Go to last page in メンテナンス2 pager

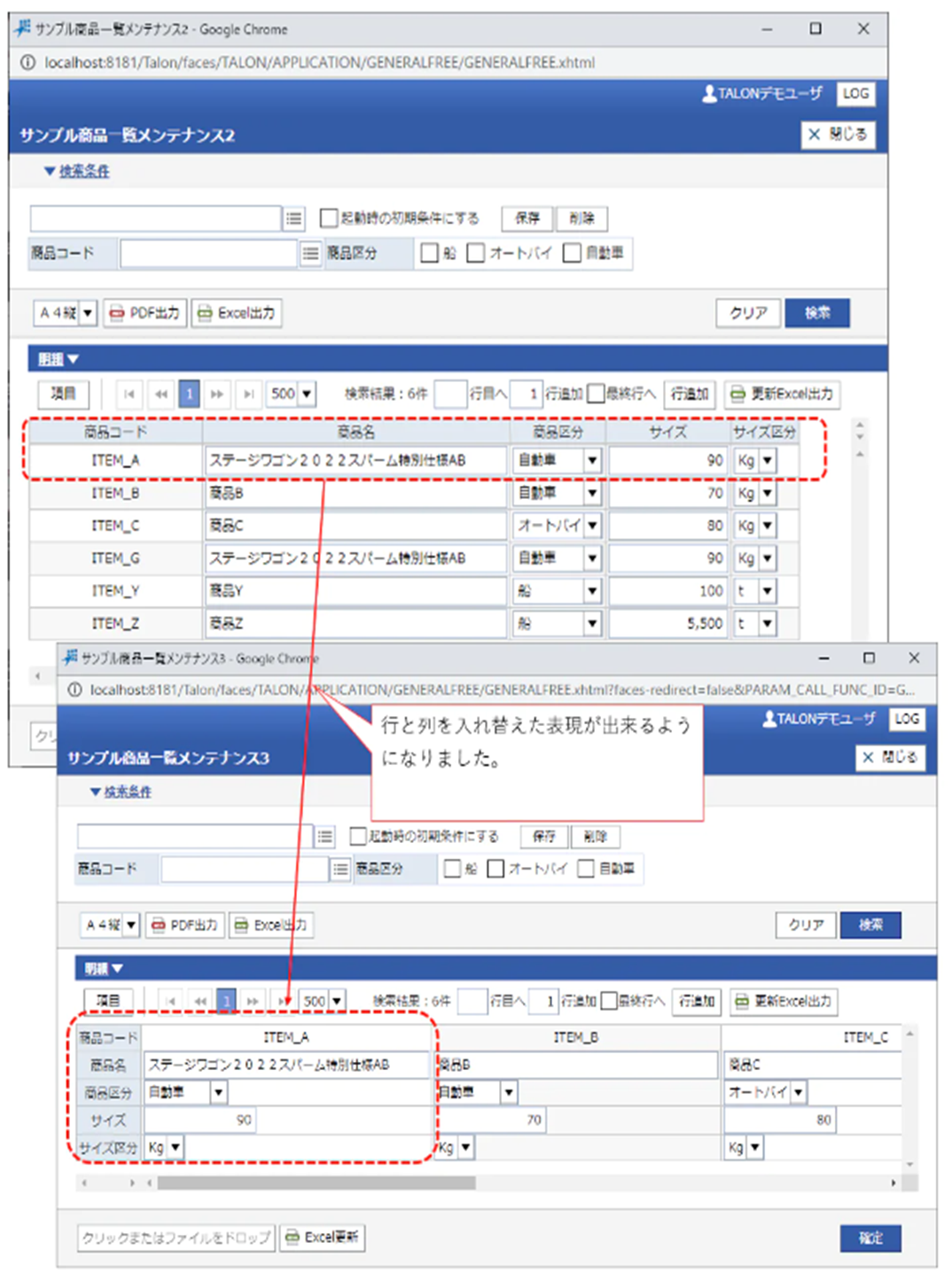coord(249,394)
